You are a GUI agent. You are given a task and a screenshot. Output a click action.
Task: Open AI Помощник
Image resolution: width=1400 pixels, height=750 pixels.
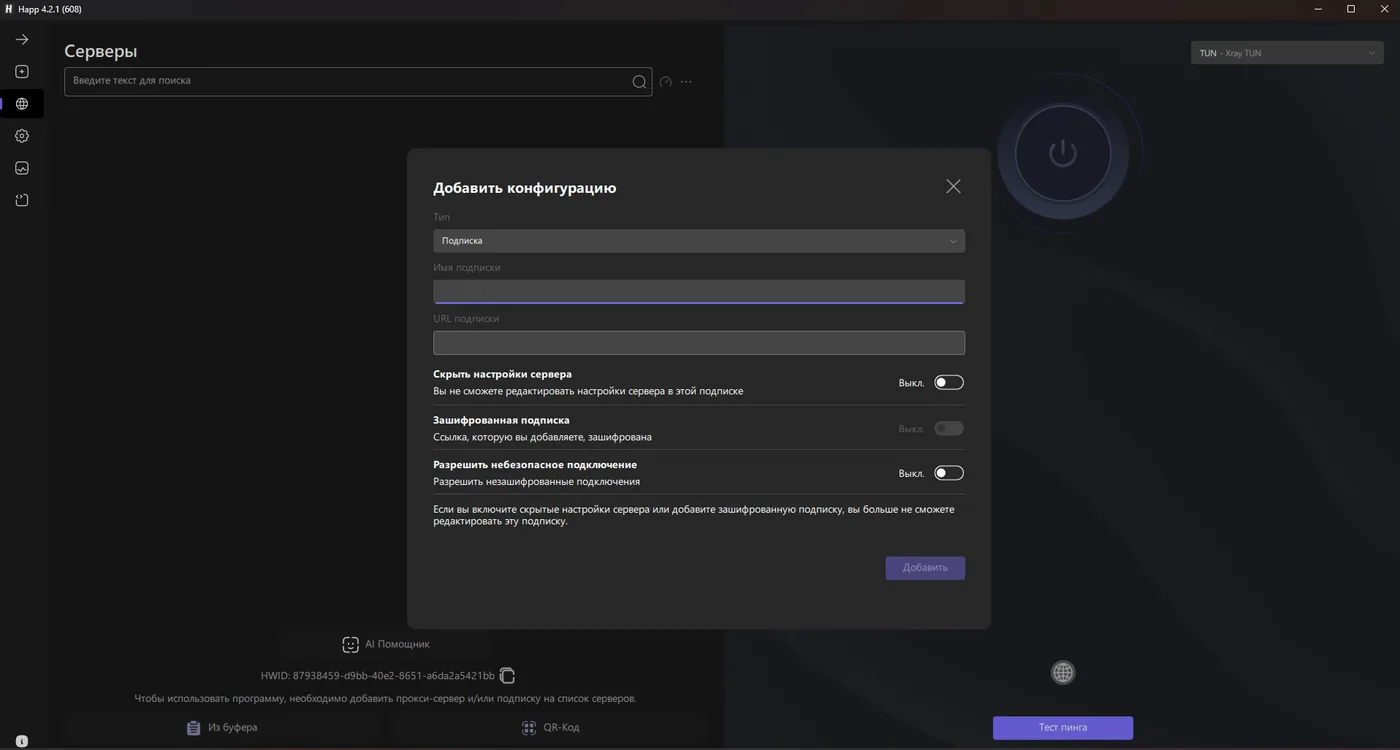click(x=386, y=645)
